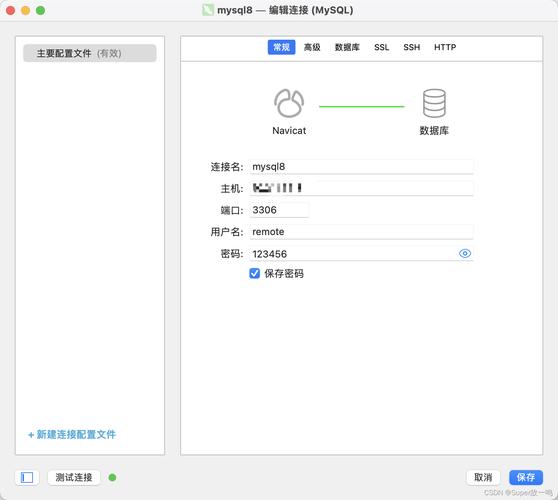The height and width of the screenshot is (500, 558).
Task: Click the Navicat logo icon
Action: click(x=289, y=103)
